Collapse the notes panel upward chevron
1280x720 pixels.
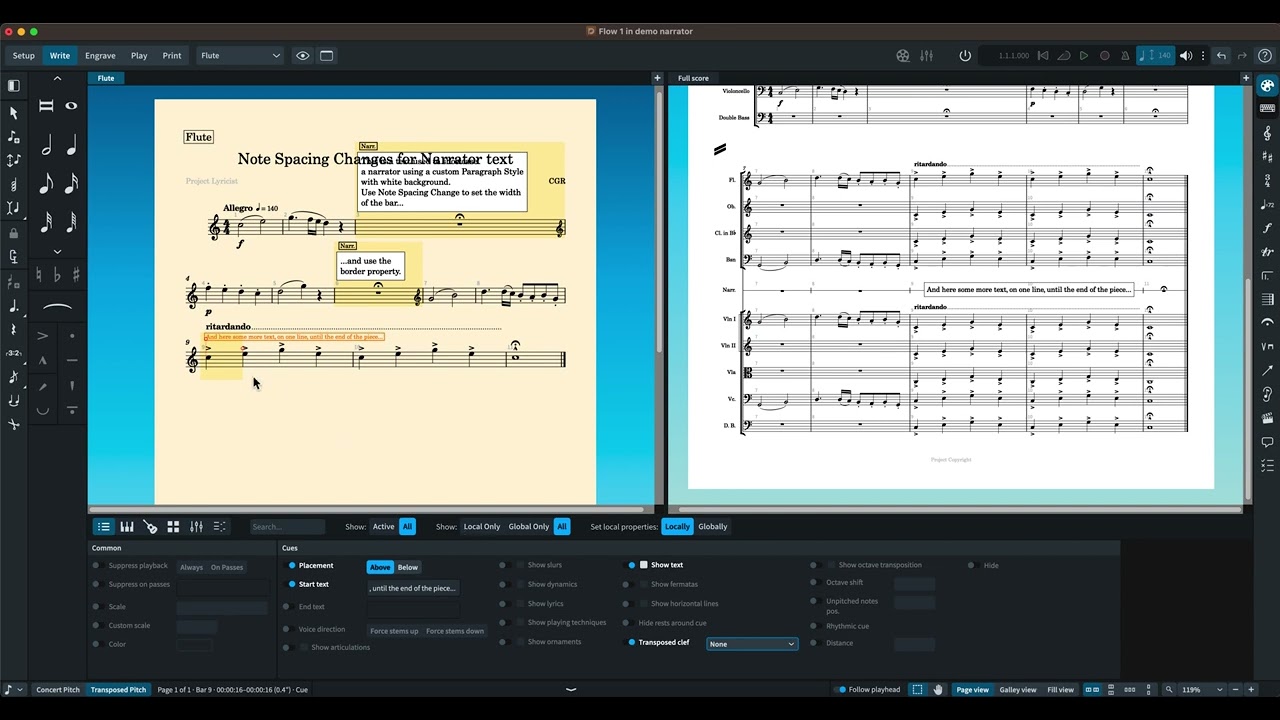click(x=57, y=79)
